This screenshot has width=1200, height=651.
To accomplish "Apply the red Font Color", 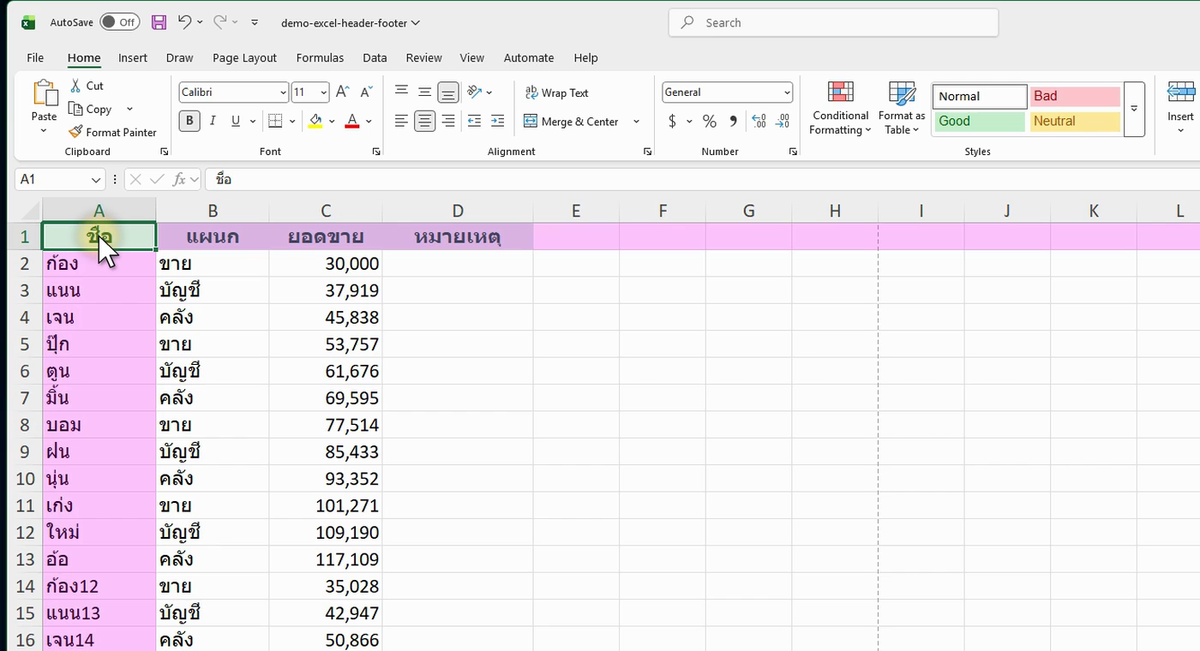I will click(352, 121).
